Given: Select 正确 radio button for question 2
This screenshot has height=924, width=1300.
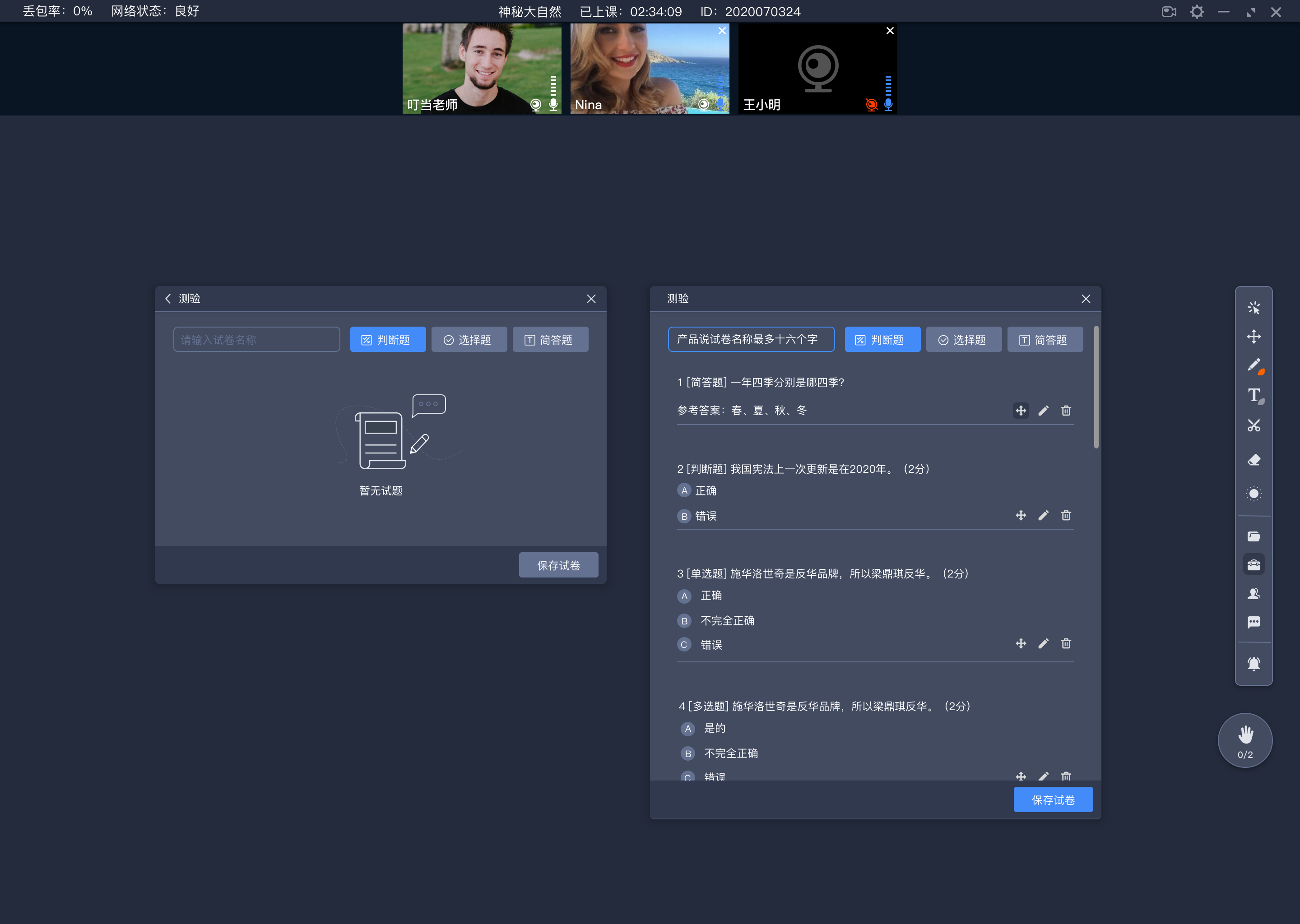Looking at the screenshot, I should [x=684, y=490].
